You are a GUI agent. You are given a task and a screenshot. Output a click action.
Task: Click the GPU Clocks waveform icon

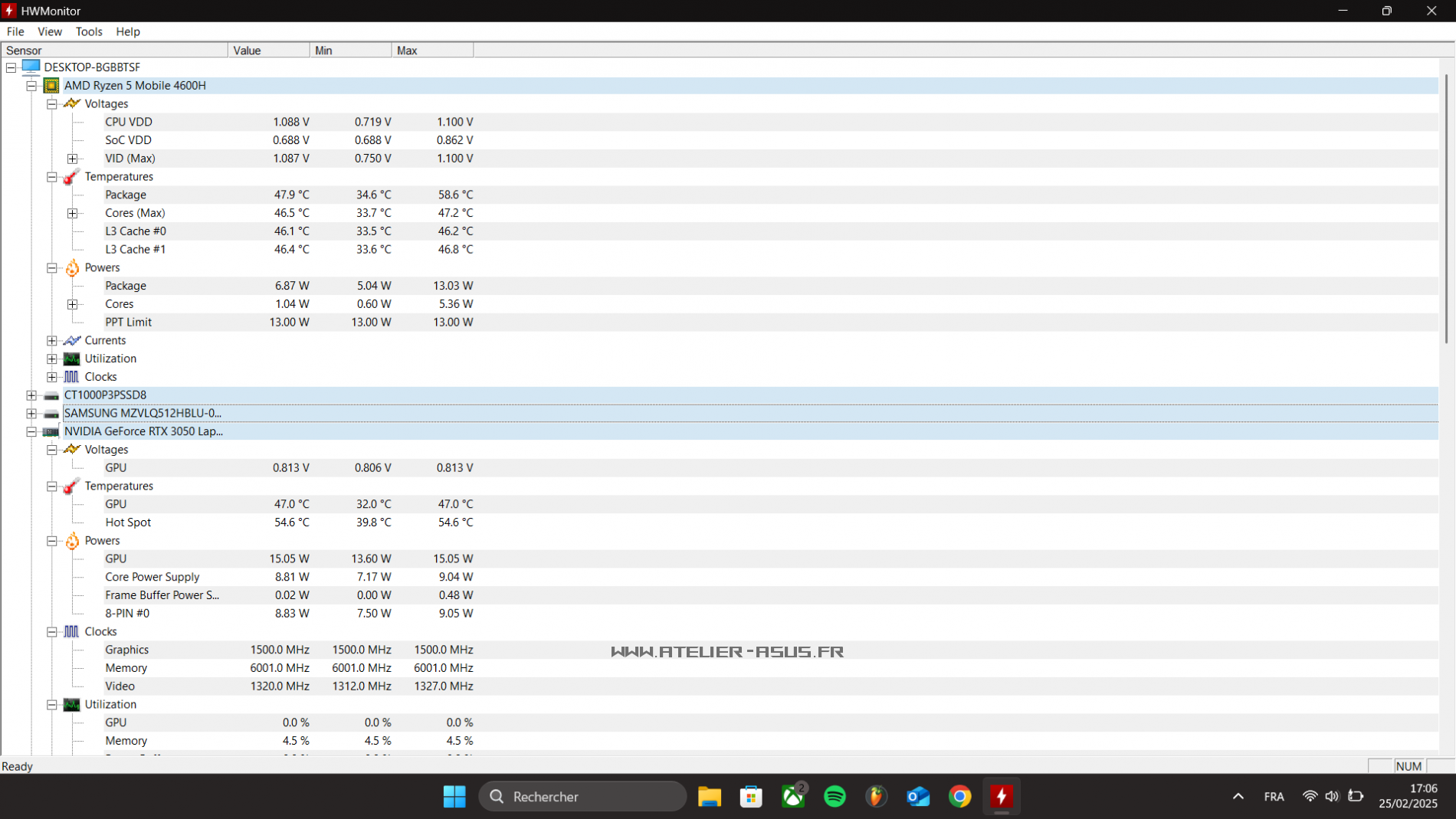click(x=72, y=631)
